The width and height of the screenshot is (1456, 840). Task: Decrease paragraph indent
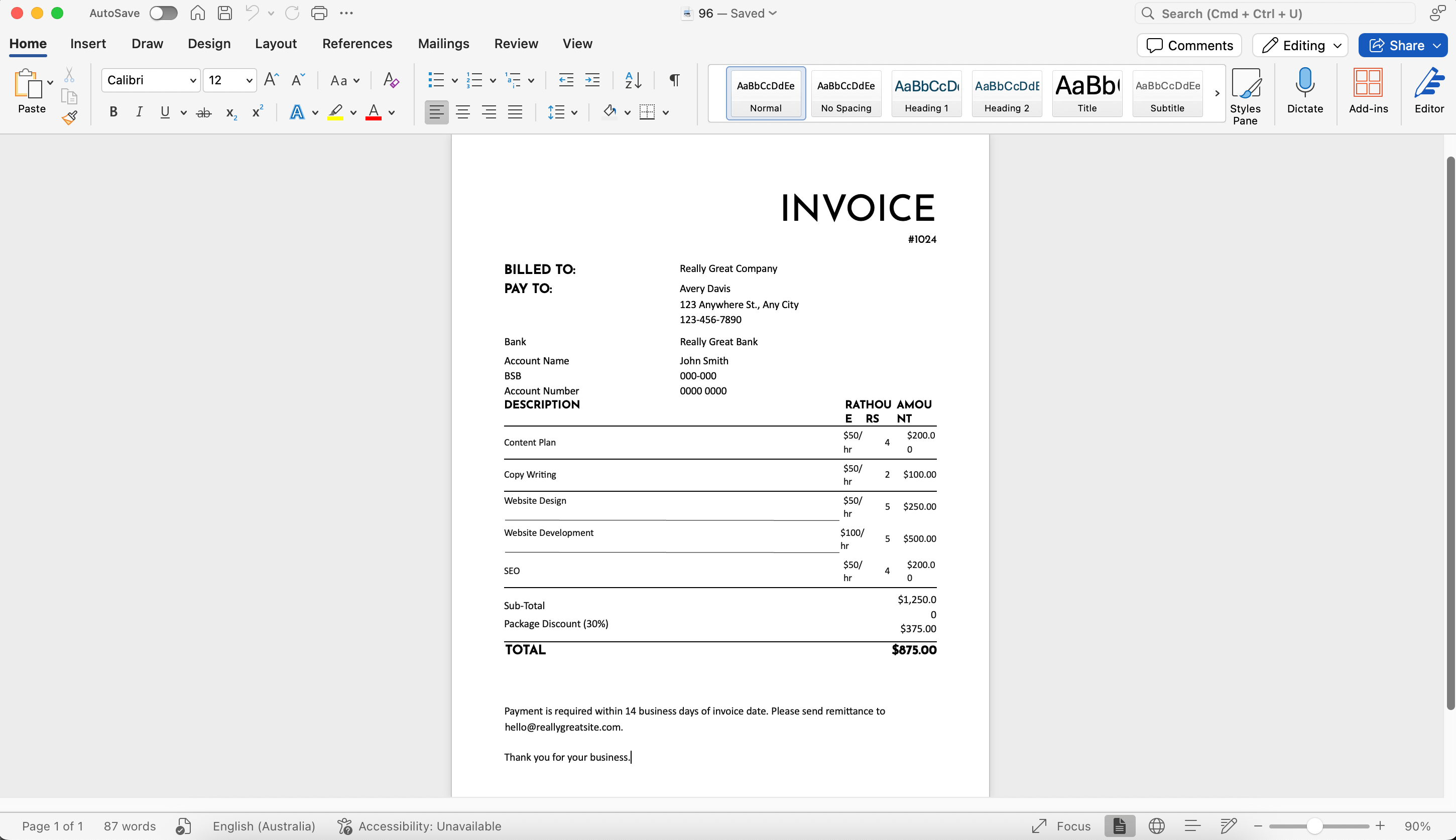coord(566,80)
